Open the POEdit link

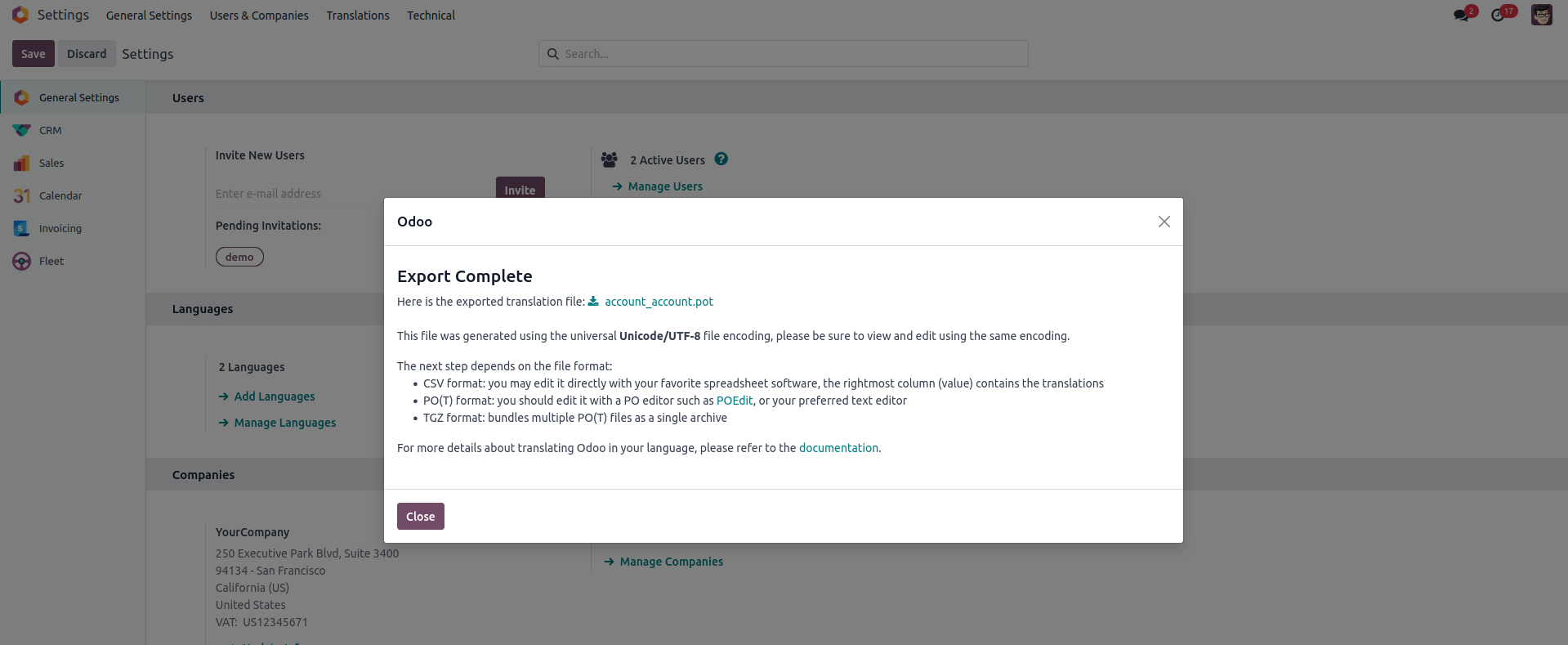point(735,401)
